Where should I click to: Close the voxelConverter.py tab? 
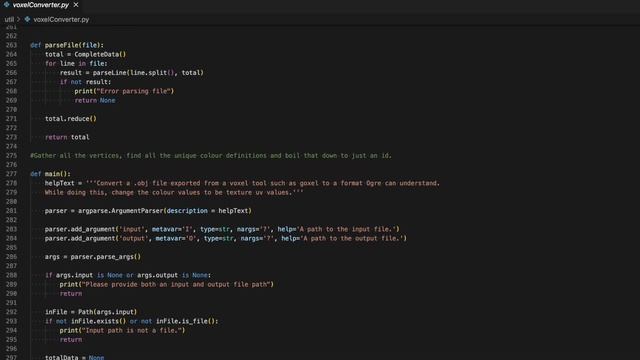click(76, 5)
